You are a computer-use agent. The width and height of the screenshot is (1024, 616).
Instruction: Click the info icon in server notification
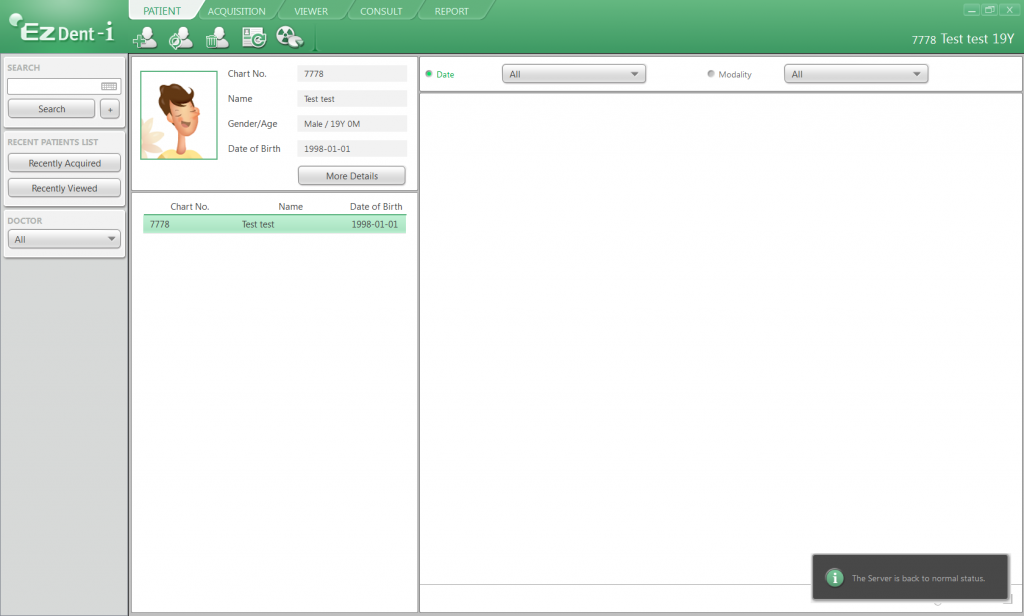(834, 578)
